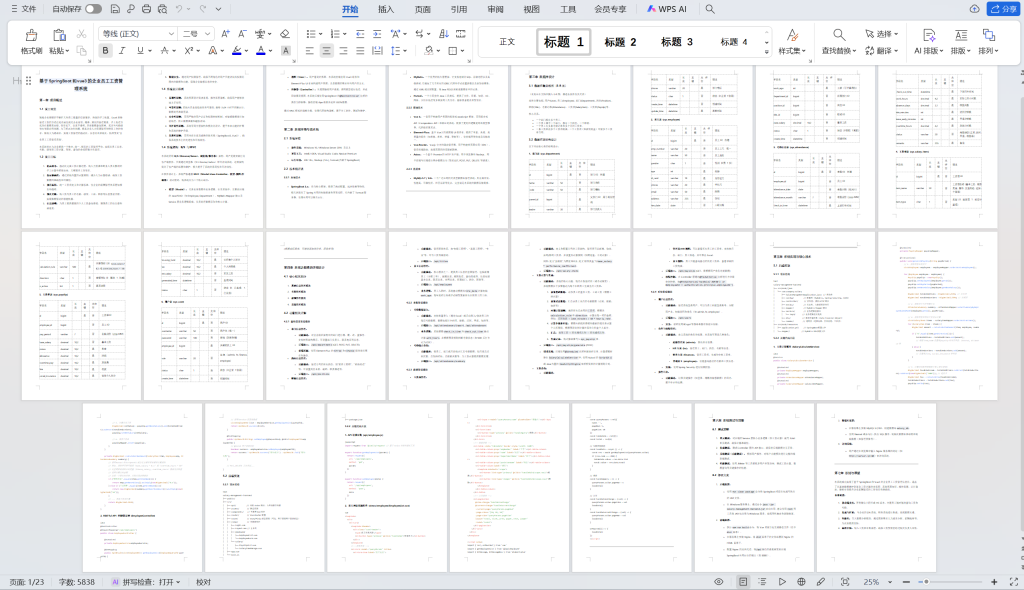
Task: Click the search icon next to WPS AI
Action: click(710, 9)
